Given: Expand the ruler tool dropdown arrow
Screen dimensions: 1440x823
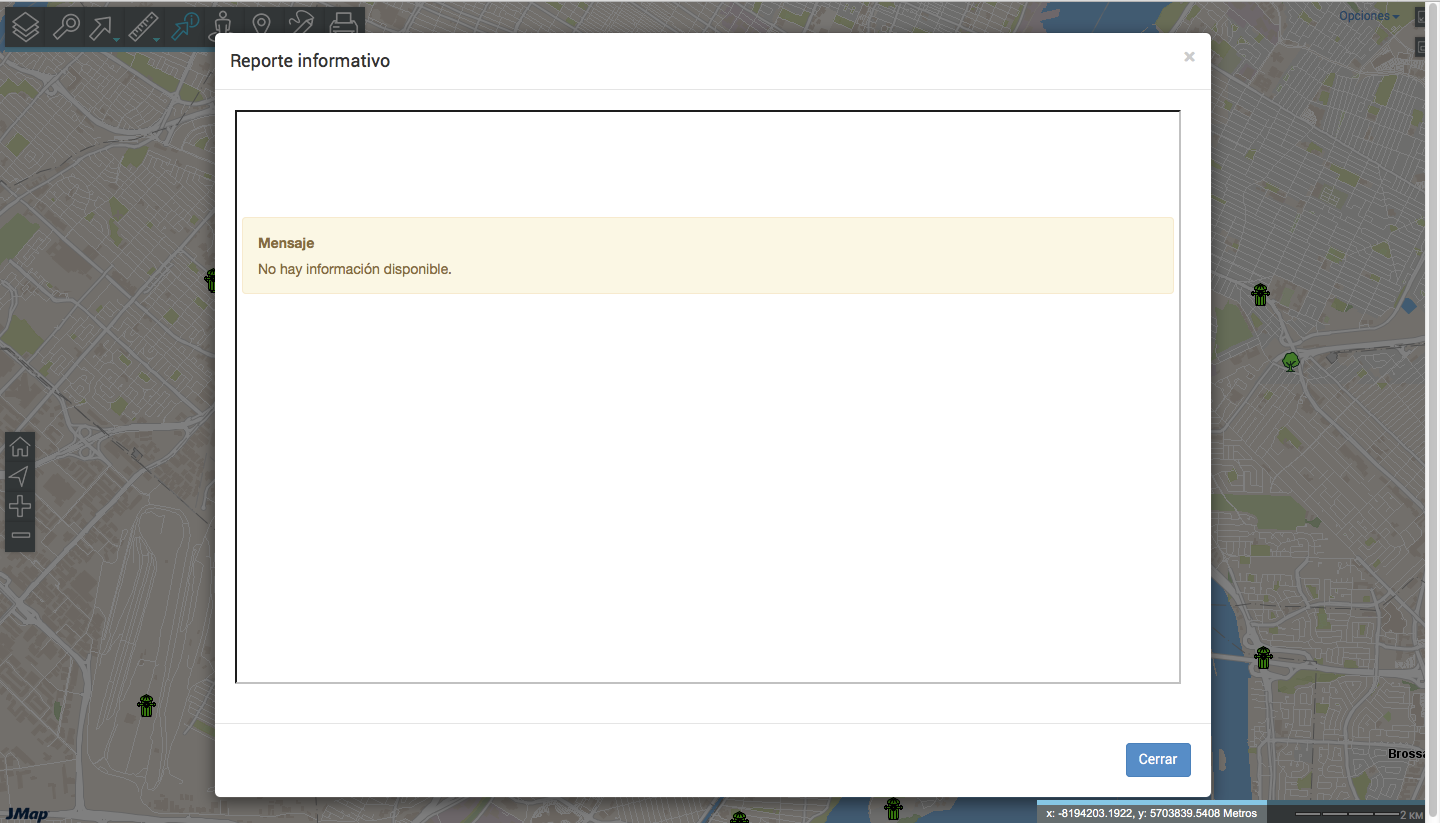Looking at the screenshot, I should (x=158, y=40).
